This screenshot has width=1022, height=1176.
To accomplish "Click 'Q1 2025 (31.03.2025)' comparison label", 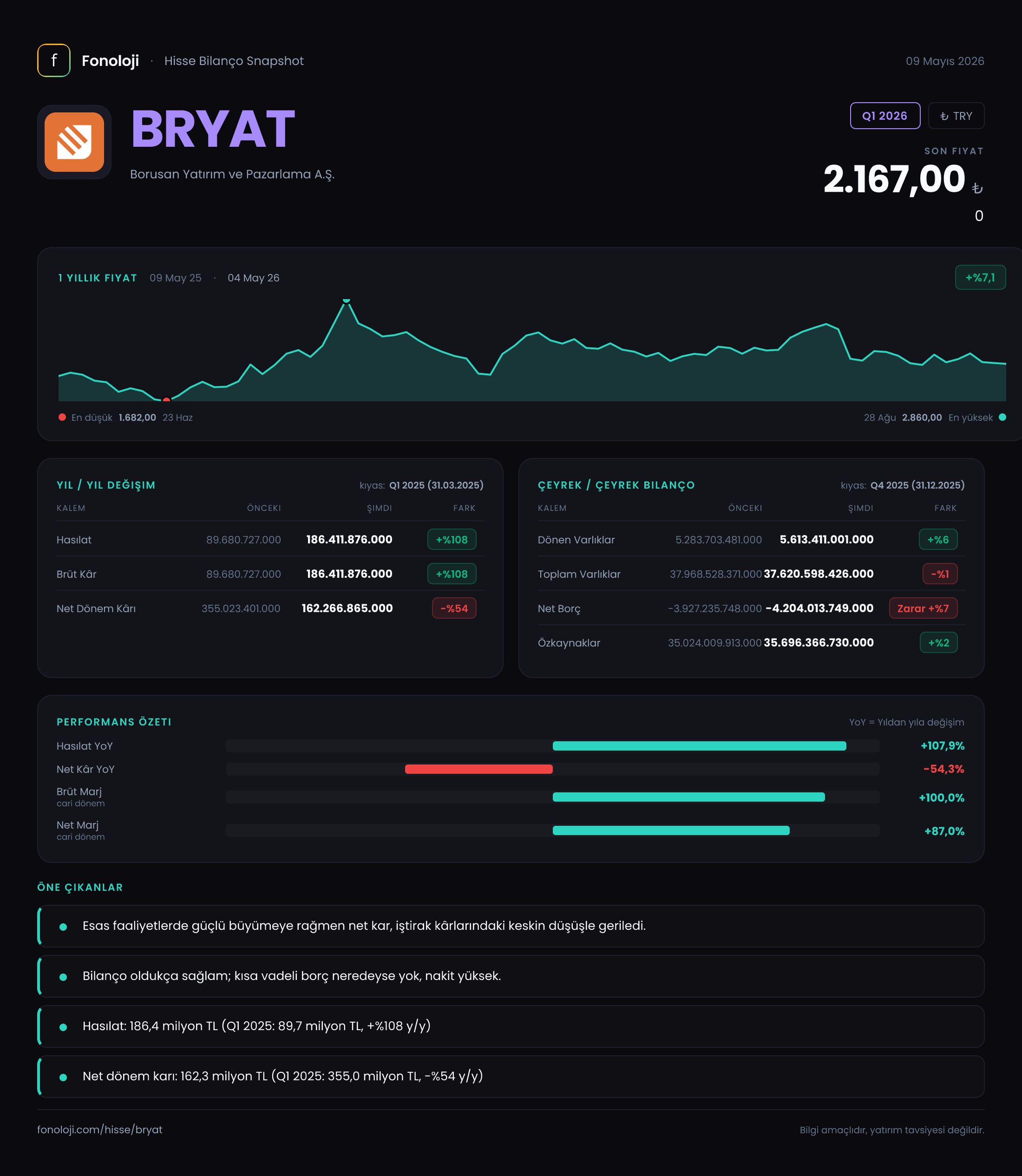I will 436,485.
